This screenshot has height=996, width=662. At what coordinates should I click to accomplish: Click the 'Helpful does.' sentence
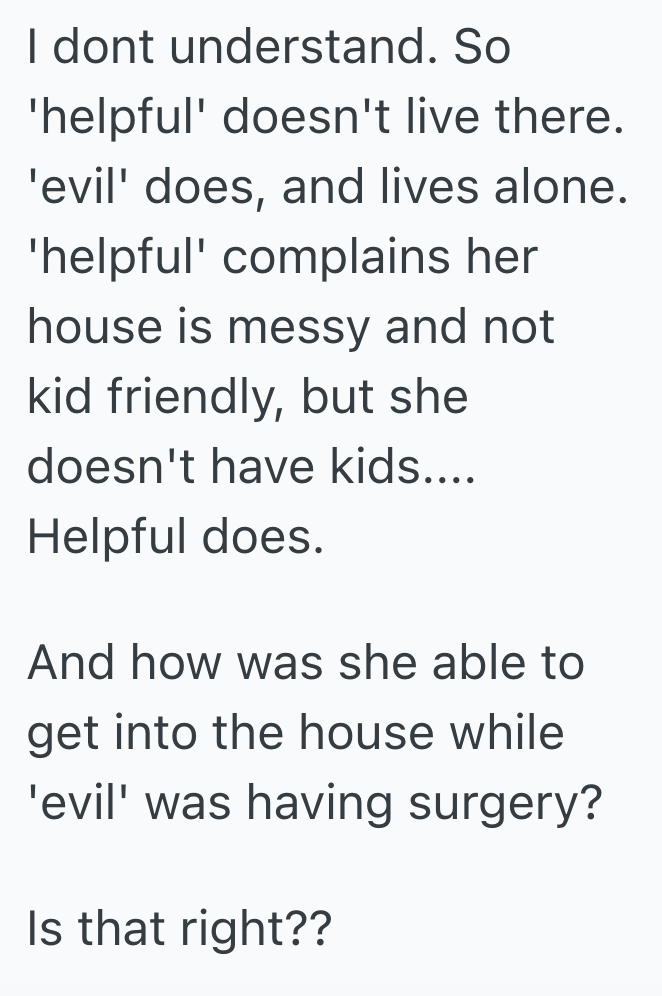coord(176,538)
